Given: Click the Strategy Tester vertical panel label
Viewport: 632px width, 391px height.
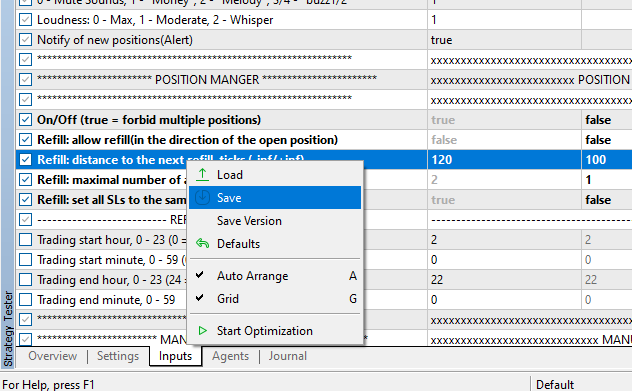Looking at the screenshot, I should (8, 329).
